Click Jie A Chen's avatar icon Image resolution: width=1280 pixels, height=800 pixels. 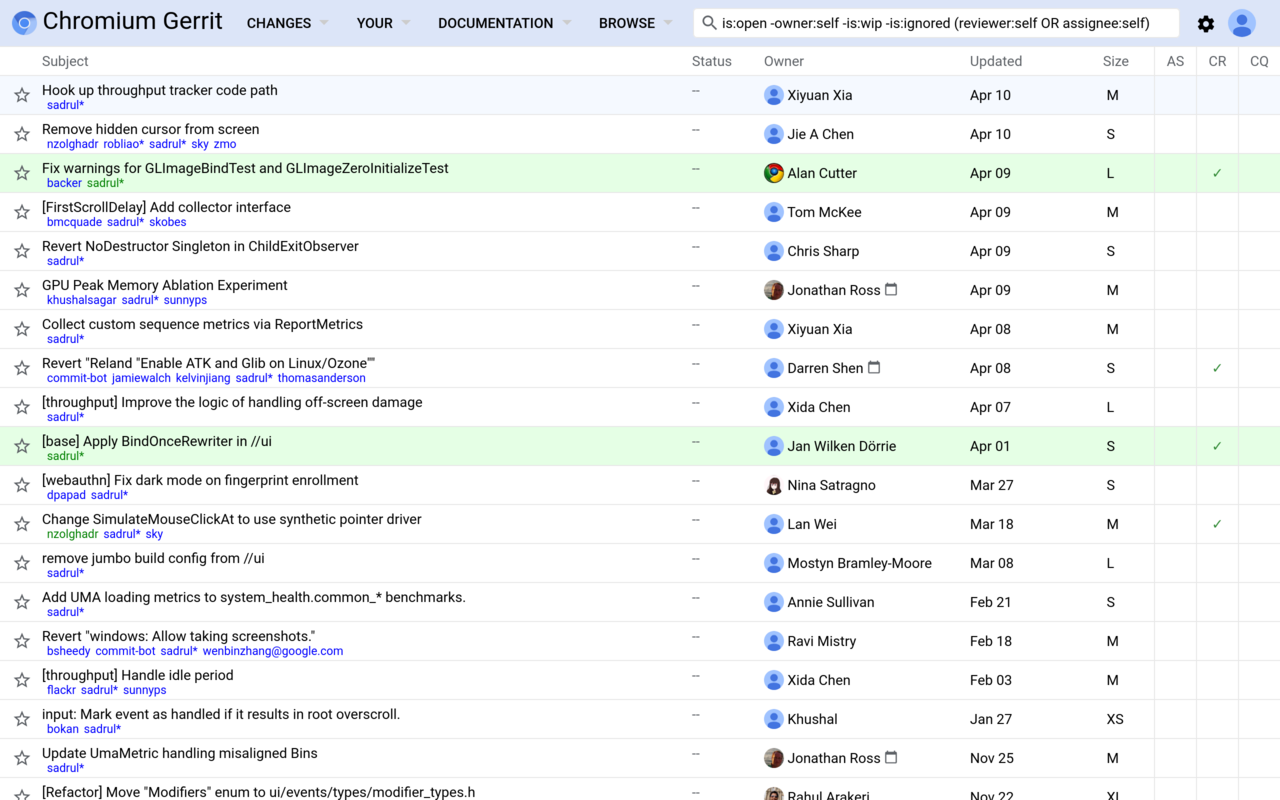click(773, 134)
